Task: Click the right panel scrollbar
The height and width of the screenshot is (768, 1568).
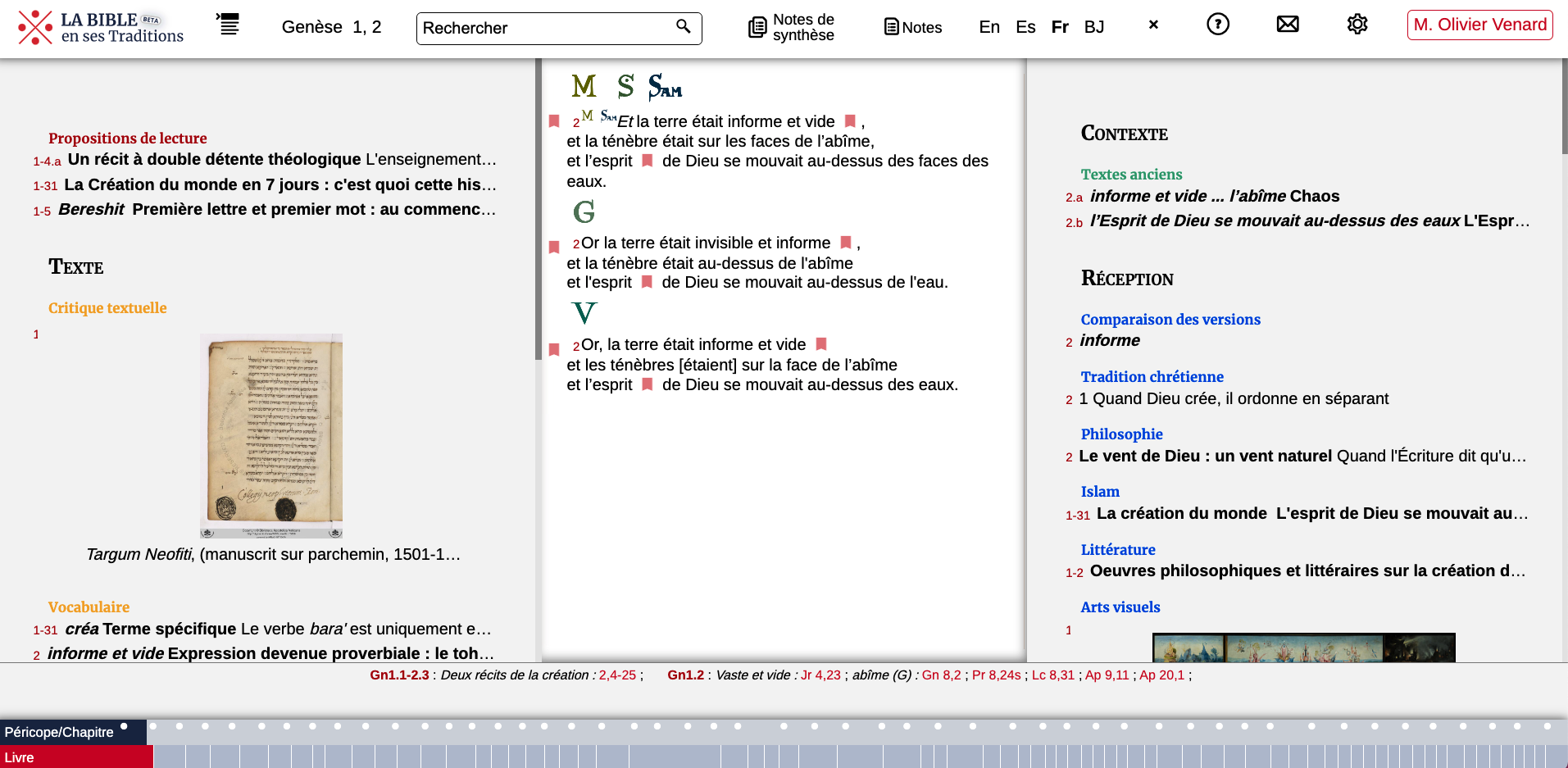Action: pos(1564,107)
